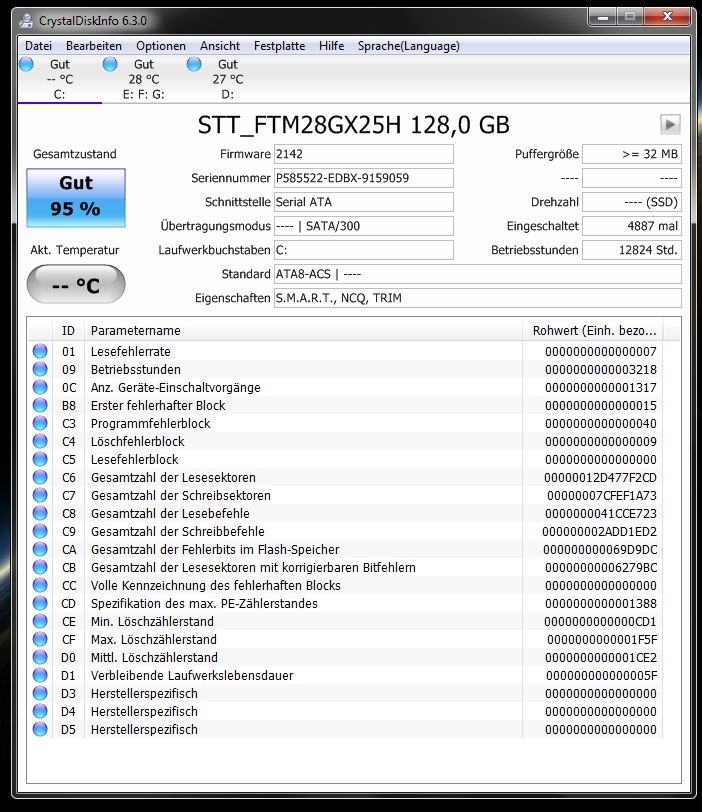Click status icon of Mittl. Löschzählerstand
The image size is (702, 812).
point(40,657)
